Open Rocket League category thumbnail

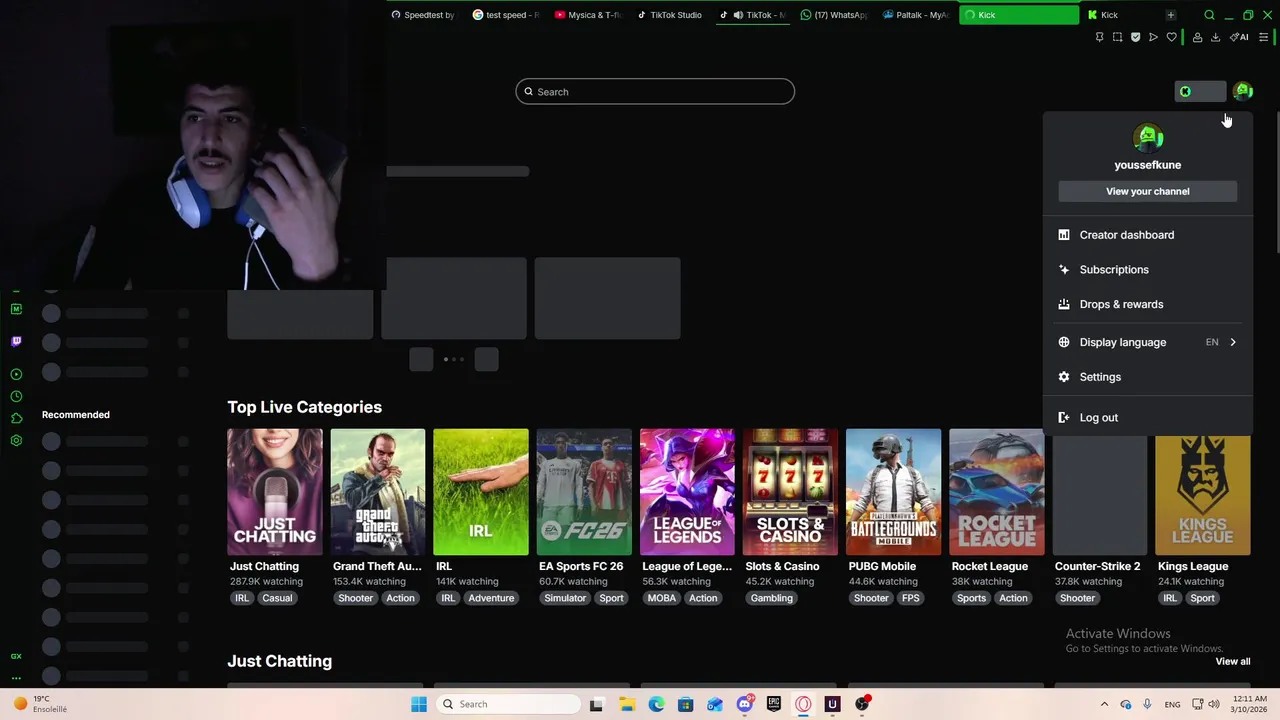click(x=997, y=492)
